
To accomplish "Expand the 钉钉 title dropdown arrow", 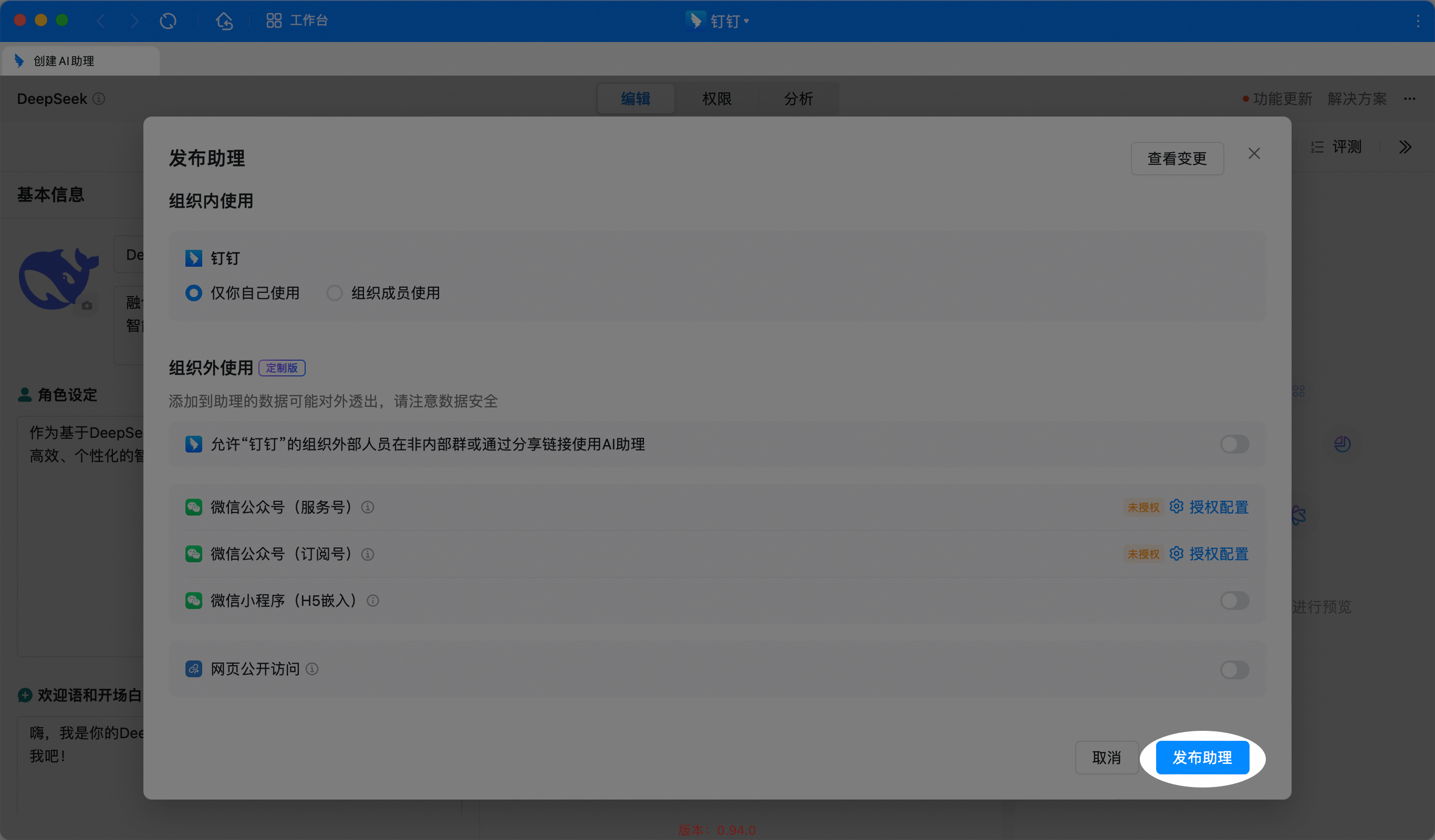I will (x=746, y=22).
